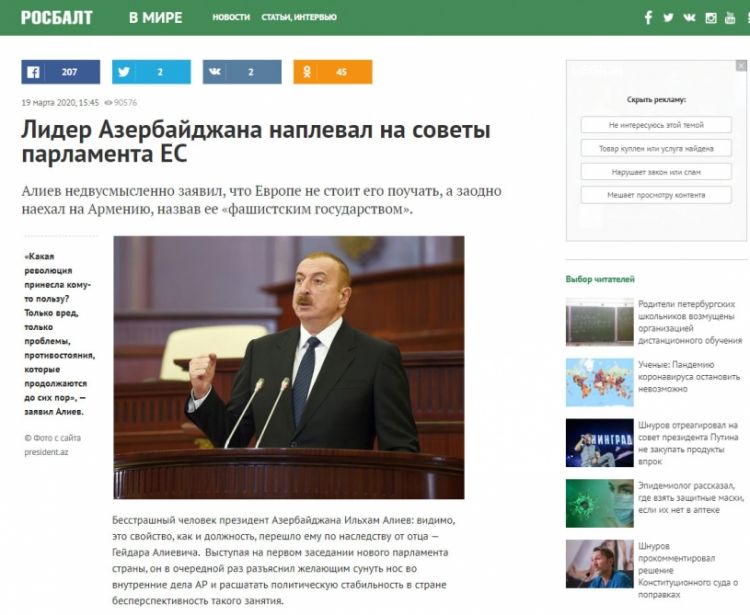Open article about Petersburg schoolchildren's parents

click(x=689, y=320)
